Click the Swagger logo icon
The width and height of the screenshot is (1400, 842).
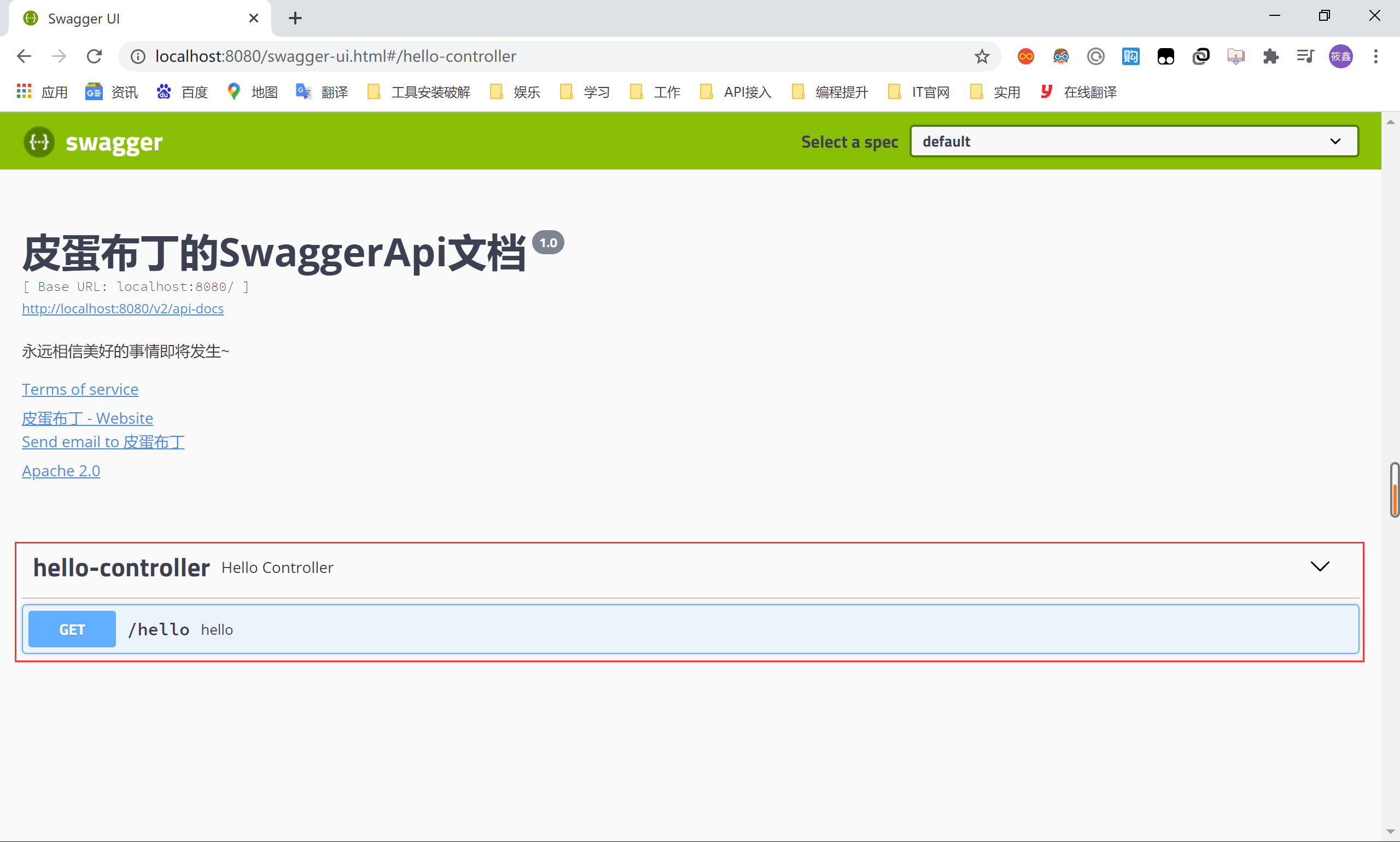click(39, 141)
